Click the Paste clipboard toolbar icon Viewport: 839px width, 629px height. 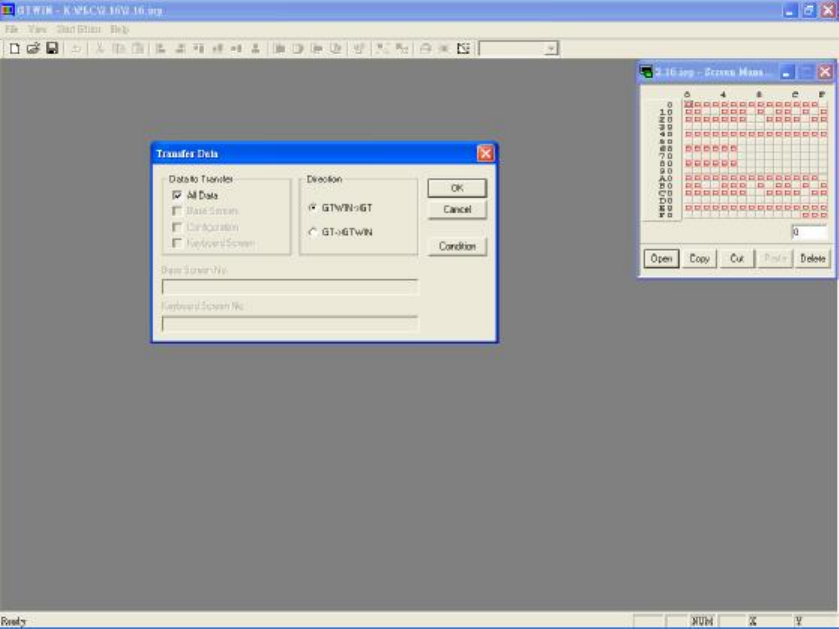[x=138, y=49]
